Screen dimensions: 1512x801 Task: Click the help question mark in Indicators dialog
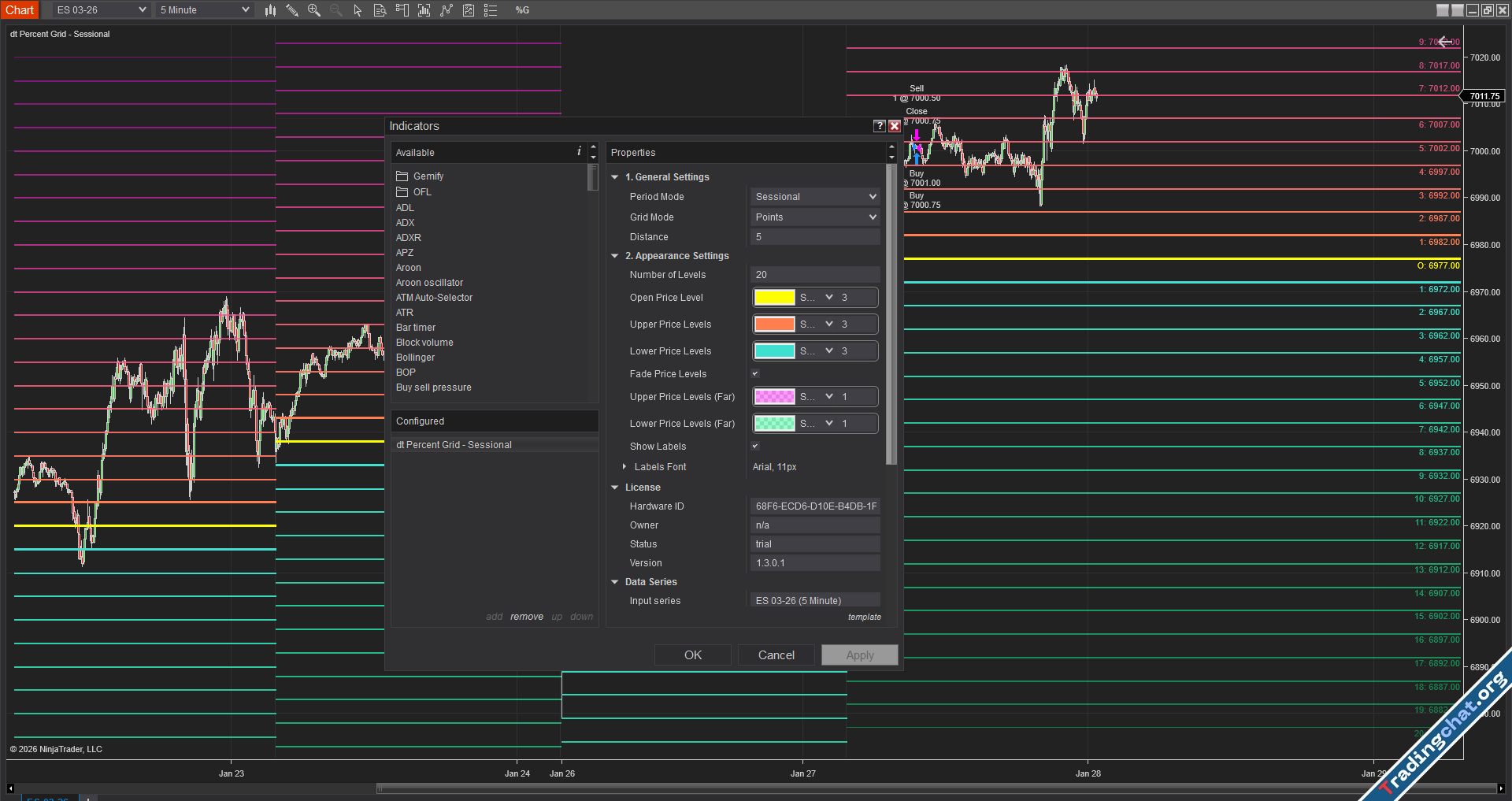880,126
